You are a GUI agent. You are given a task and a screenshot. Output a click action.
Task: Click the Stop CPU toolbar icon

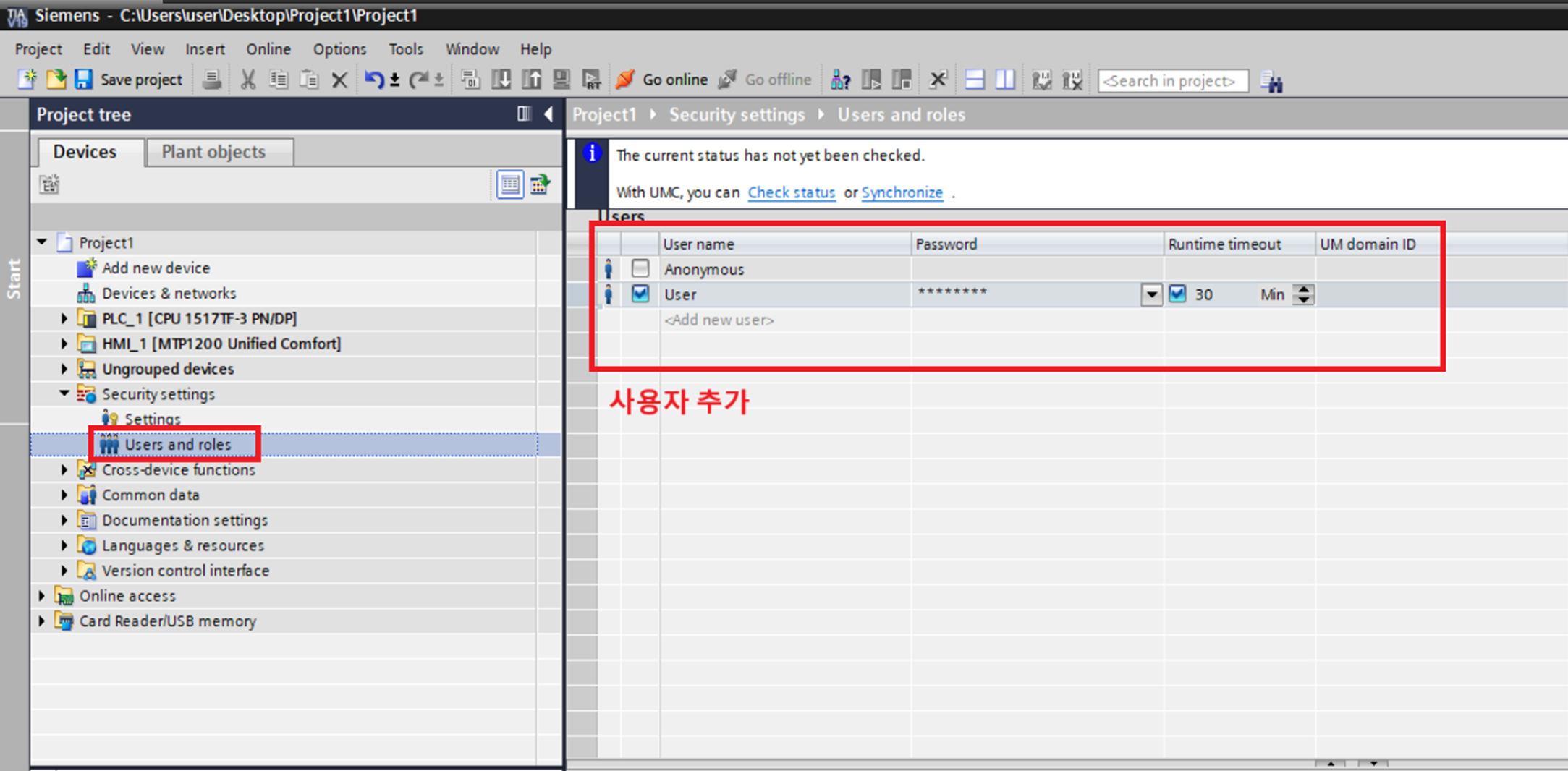coord(902,80)
